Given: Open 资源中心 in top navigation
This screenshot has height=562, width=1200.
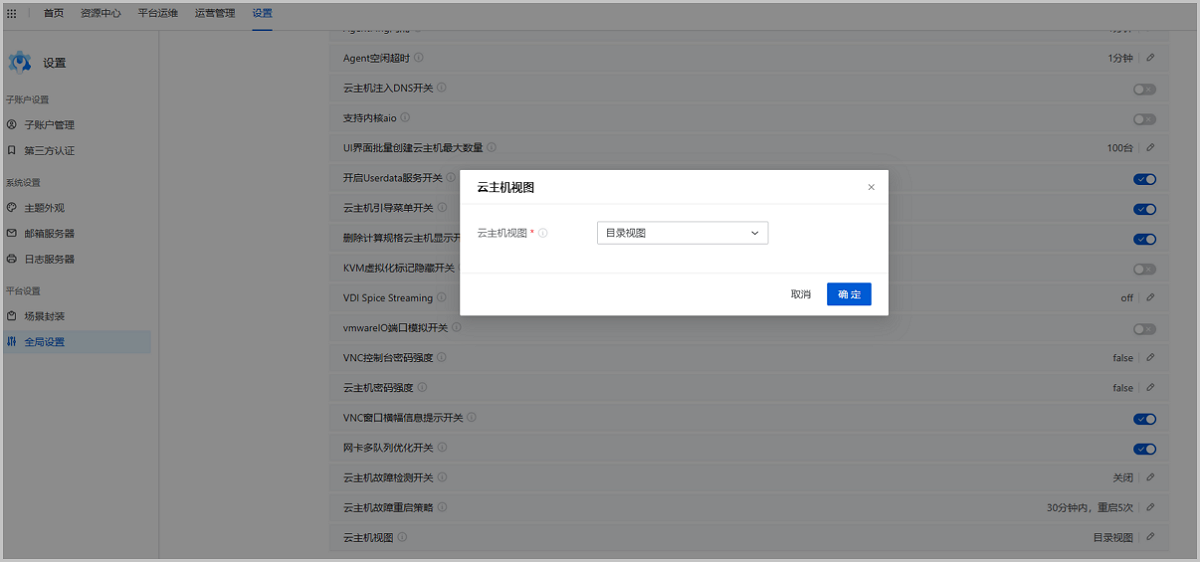Looking at the screenshot, I should 101,13.
